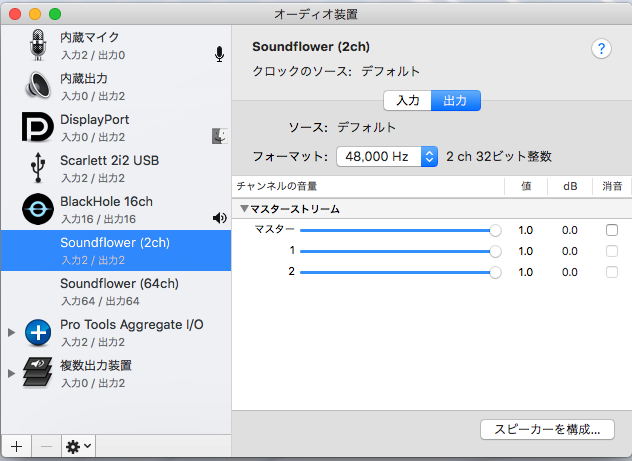Image resolution: width=632 pixels, height=461 pixels.
Task: Select 内蔵マイク in device list
Action: click(x=116, y=46)
